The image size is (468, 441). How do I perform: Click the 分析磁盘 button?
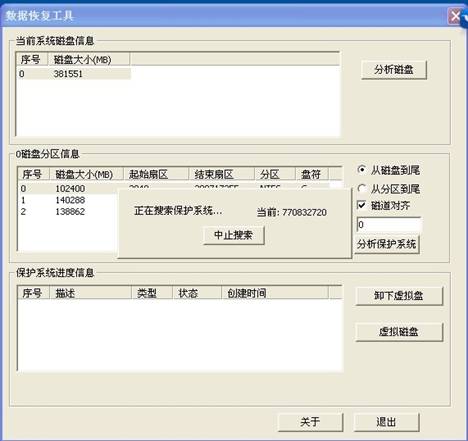tap(394, 70)
